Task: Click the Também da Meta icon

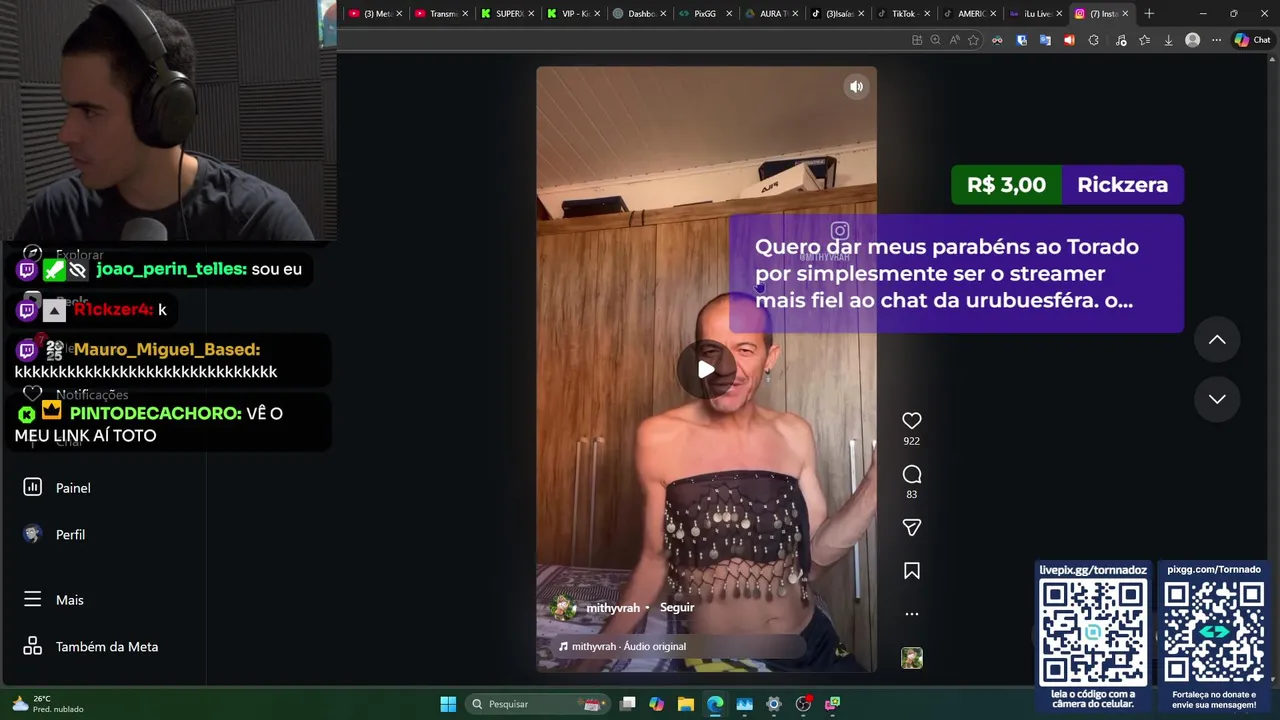Action: pyautogui.click(x=33, y=646)
